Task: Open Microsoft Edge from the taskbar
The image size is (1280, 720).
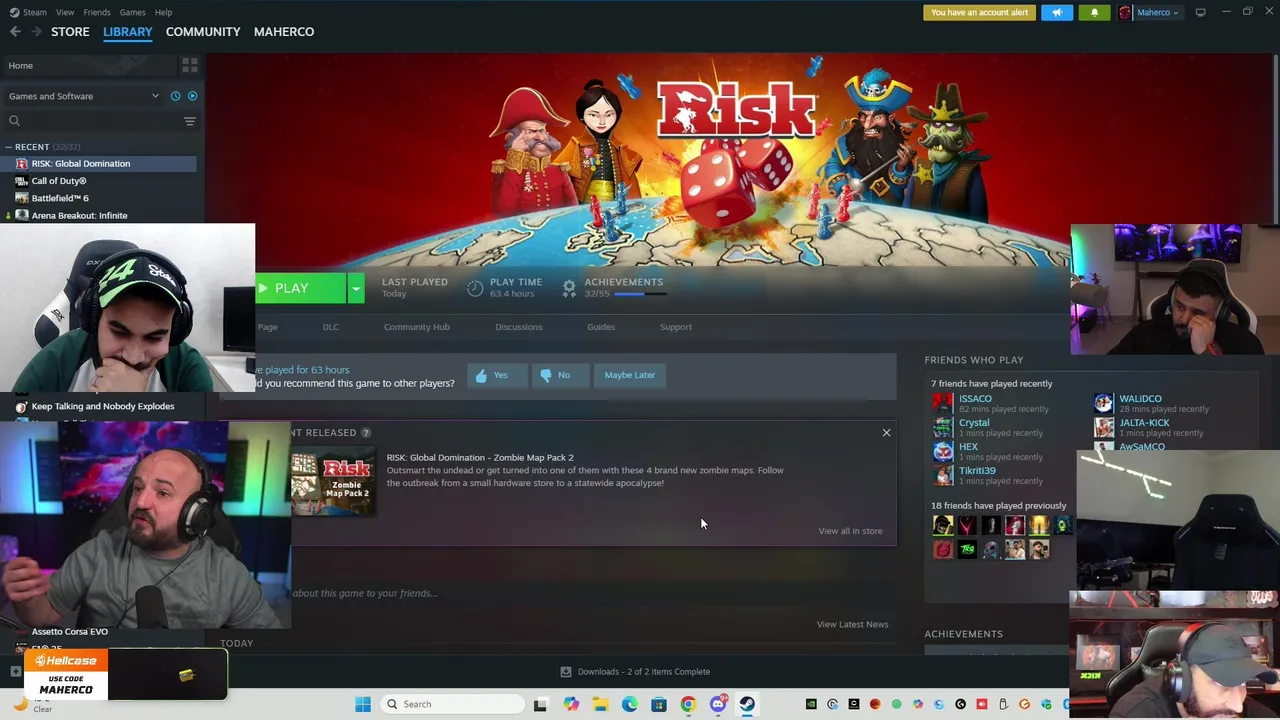Action: [x=629, y=704]
